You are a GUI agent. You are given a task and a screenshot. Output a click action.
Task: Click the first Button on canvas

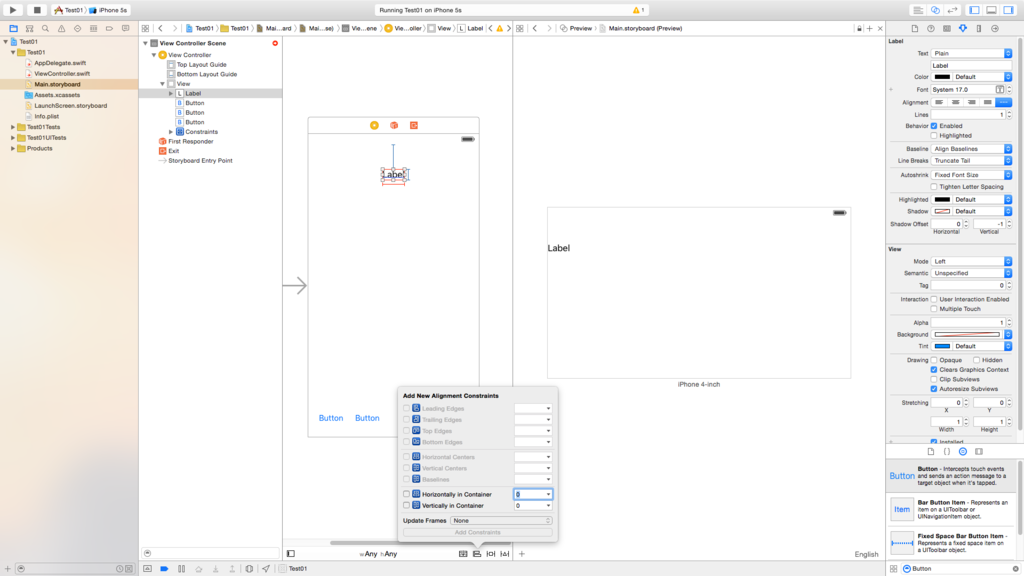coord(330,418)
